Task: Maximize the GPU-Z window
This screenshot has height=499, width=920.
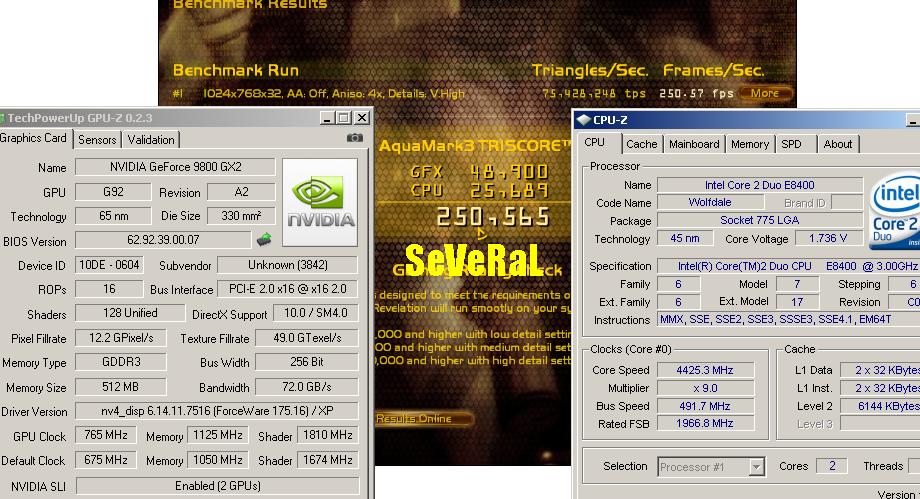Action: [344, 118]
